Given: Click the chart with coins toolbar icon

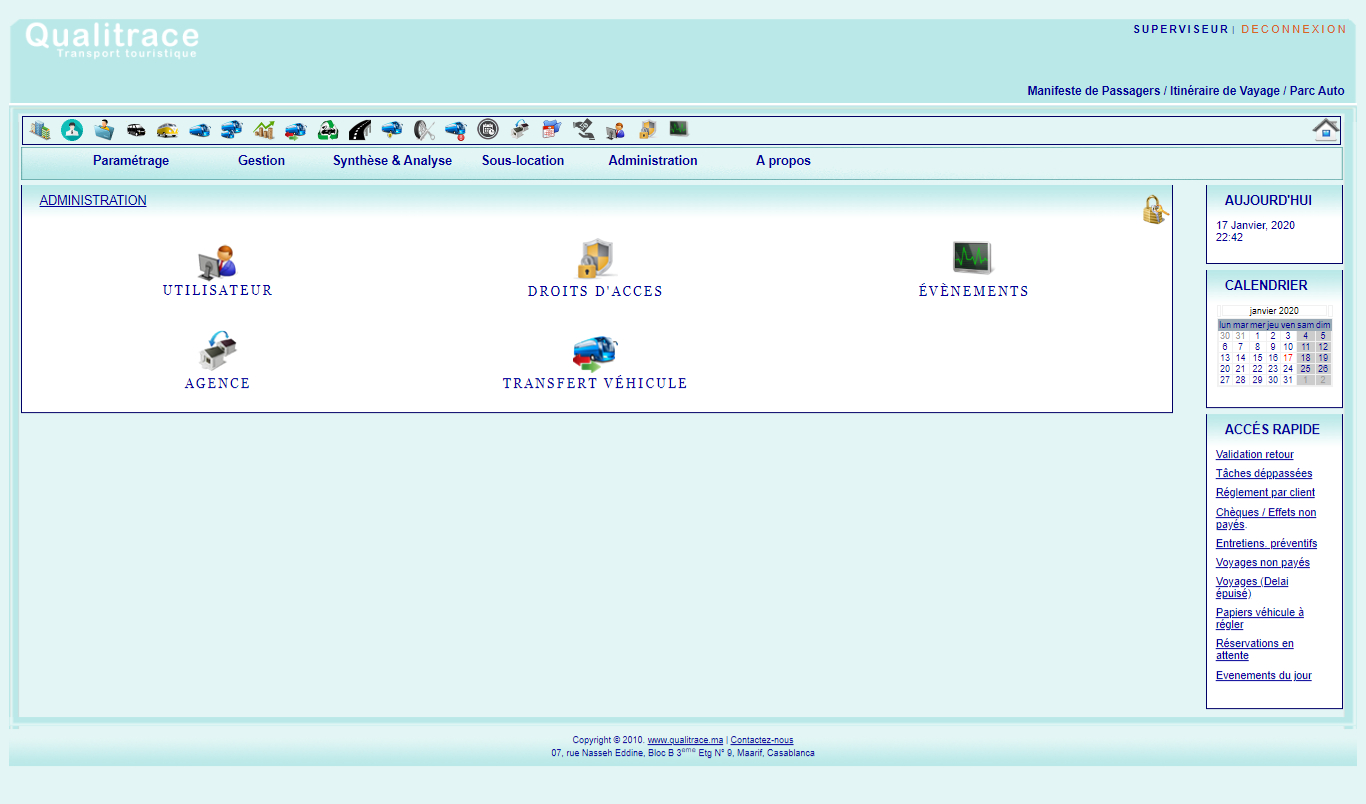Looking at the screenshot, I should coord(264,130).
